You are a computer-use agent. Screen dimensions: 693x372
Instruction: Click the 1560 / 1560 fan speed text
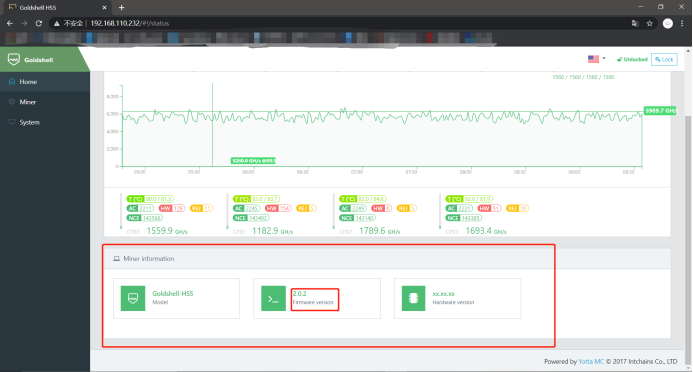click(x=583, y=77)
